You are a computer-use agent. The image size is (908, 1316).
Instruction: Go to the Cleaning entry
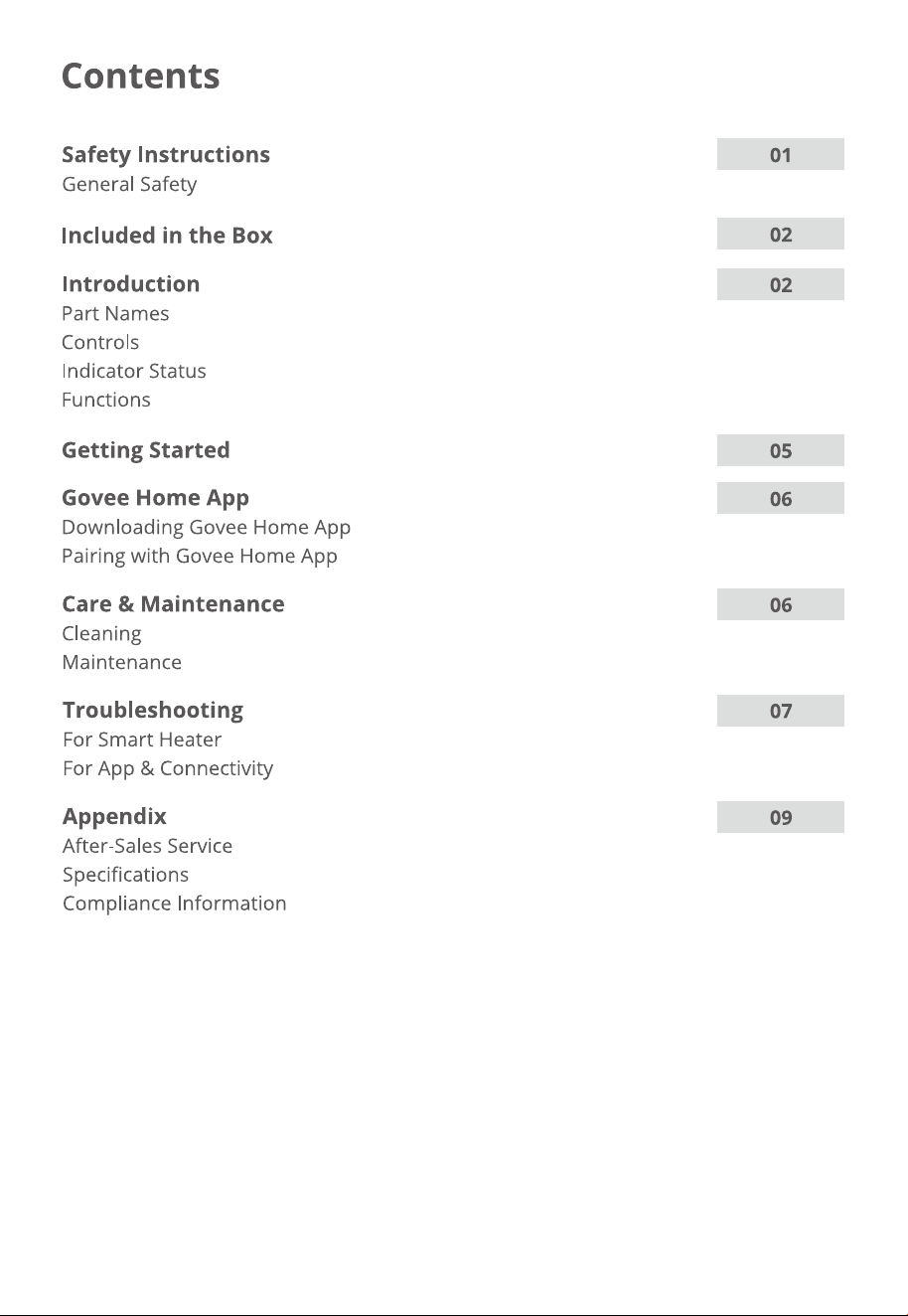tap(101, 633)
